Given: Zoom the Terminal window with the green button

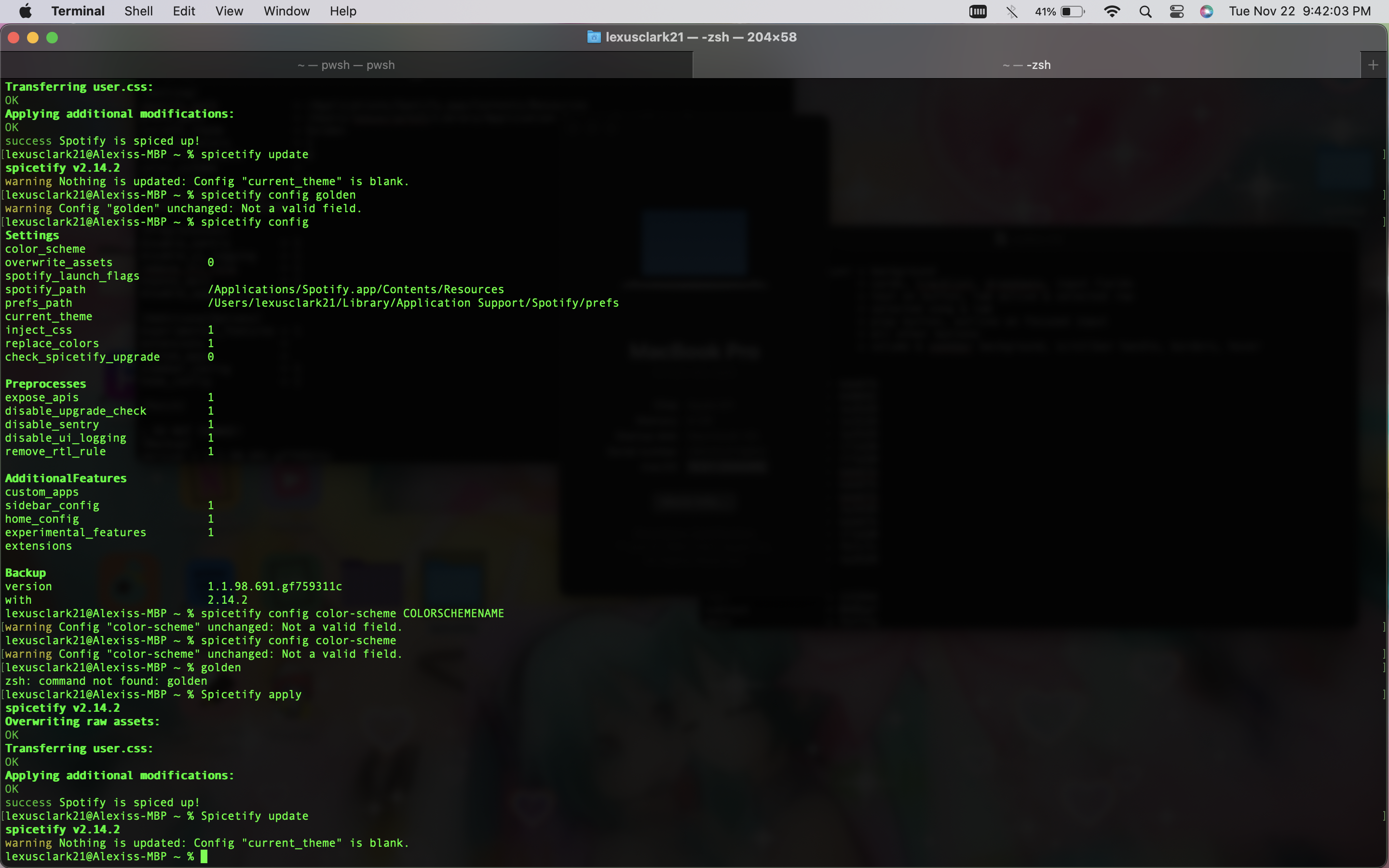Looking at the screenshot, I should [x=52, y=37].
